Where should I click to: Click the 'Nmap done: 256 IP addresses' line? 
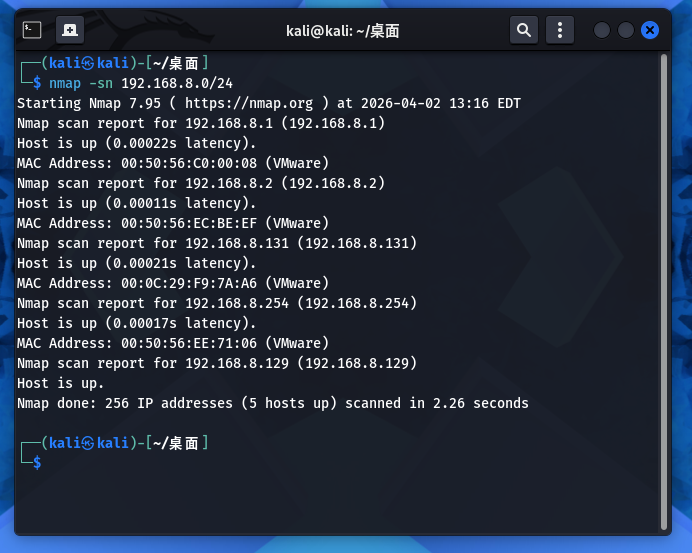click(x=272, y=403)
